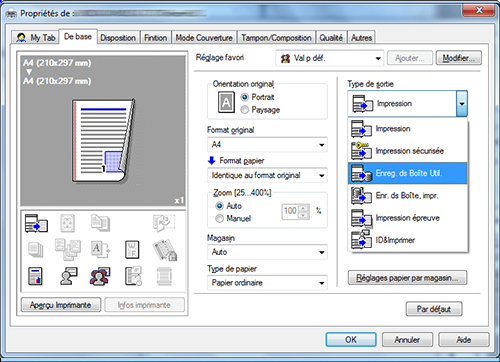Viewport: 500px width, 362px height.
Task: Switch to the My Tab tab
Action: point(36,38)
